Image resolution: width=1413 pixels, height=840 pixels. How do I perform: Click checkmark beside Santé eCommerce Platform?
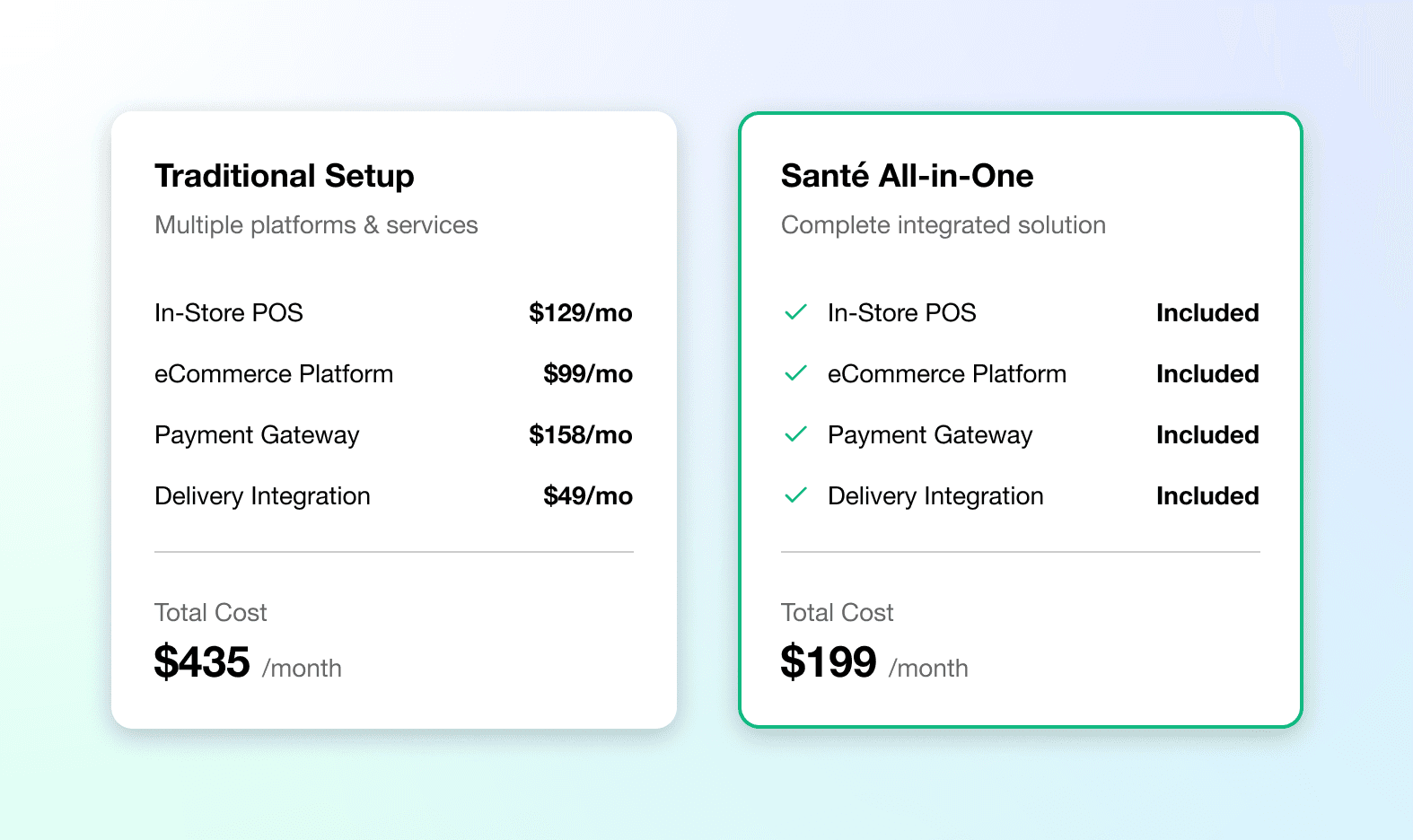pyautogui.click(x=795, y=373)
